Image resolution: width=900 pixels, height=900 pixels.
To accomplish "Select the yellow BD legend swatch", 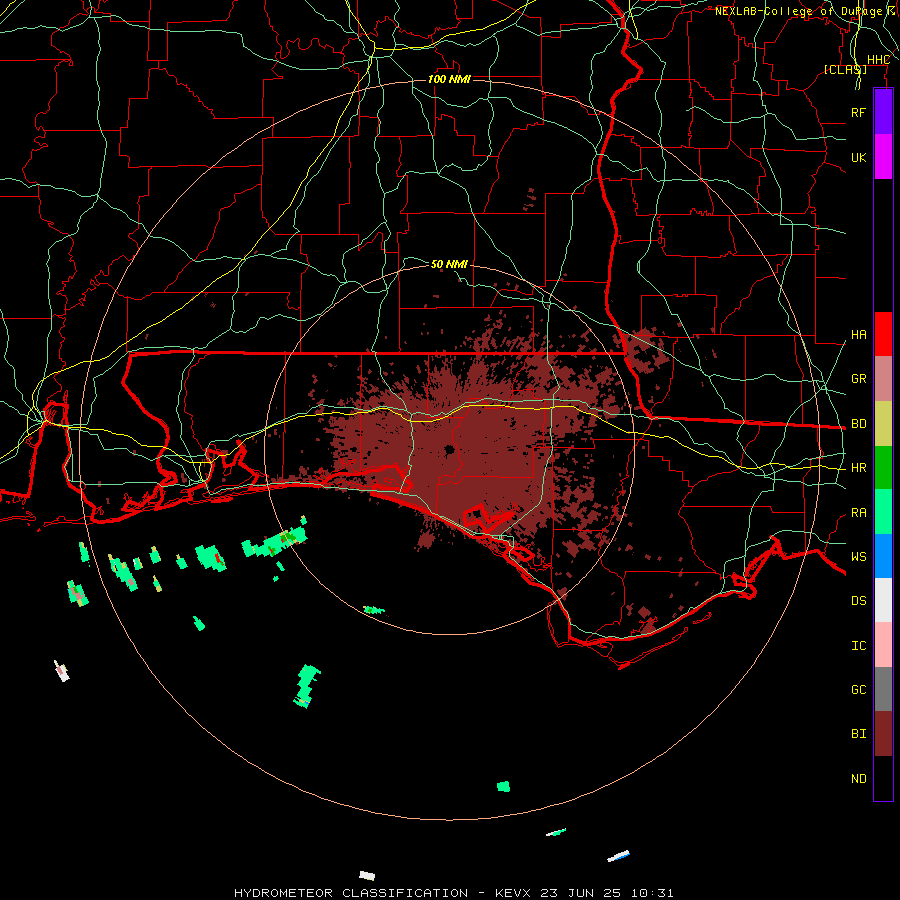I will pos(883,424).
